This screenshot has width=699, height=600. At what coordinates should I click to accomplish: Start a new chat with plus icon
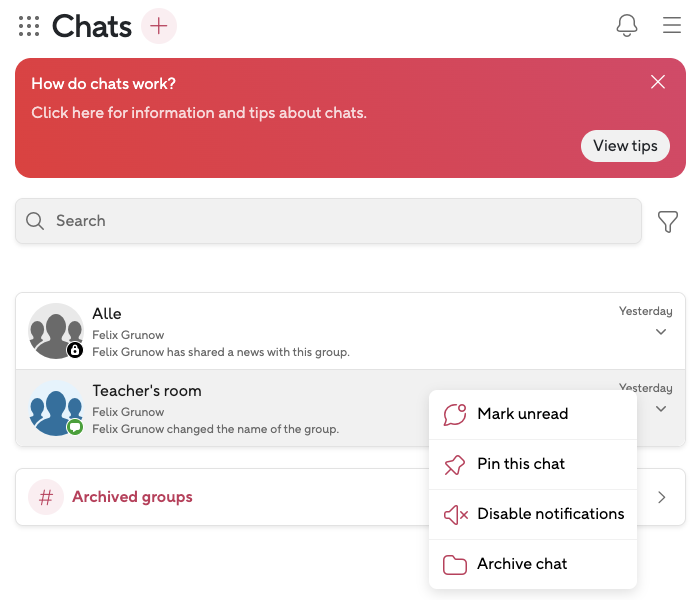point(159,26)
